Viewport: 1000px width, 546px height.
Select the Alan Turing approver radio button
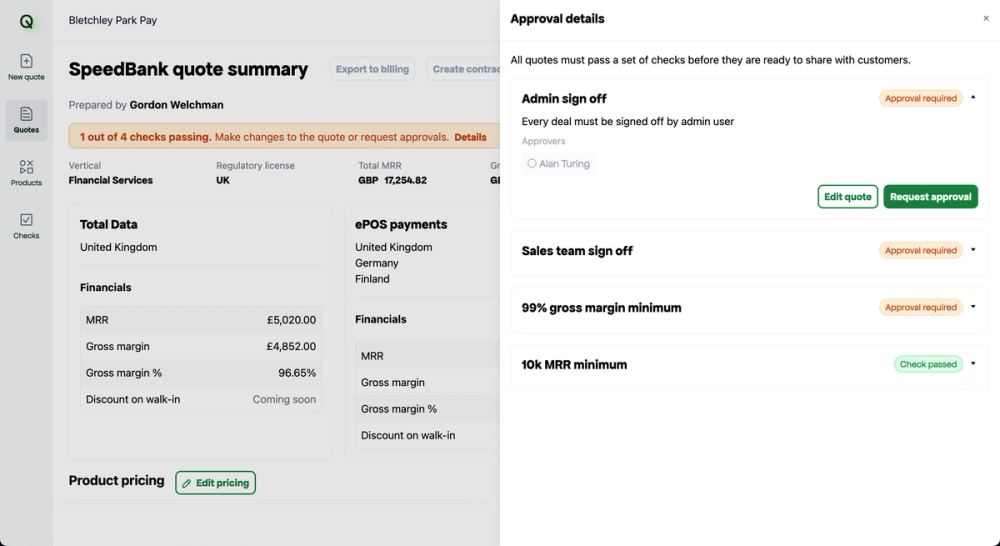coord(532,163)
